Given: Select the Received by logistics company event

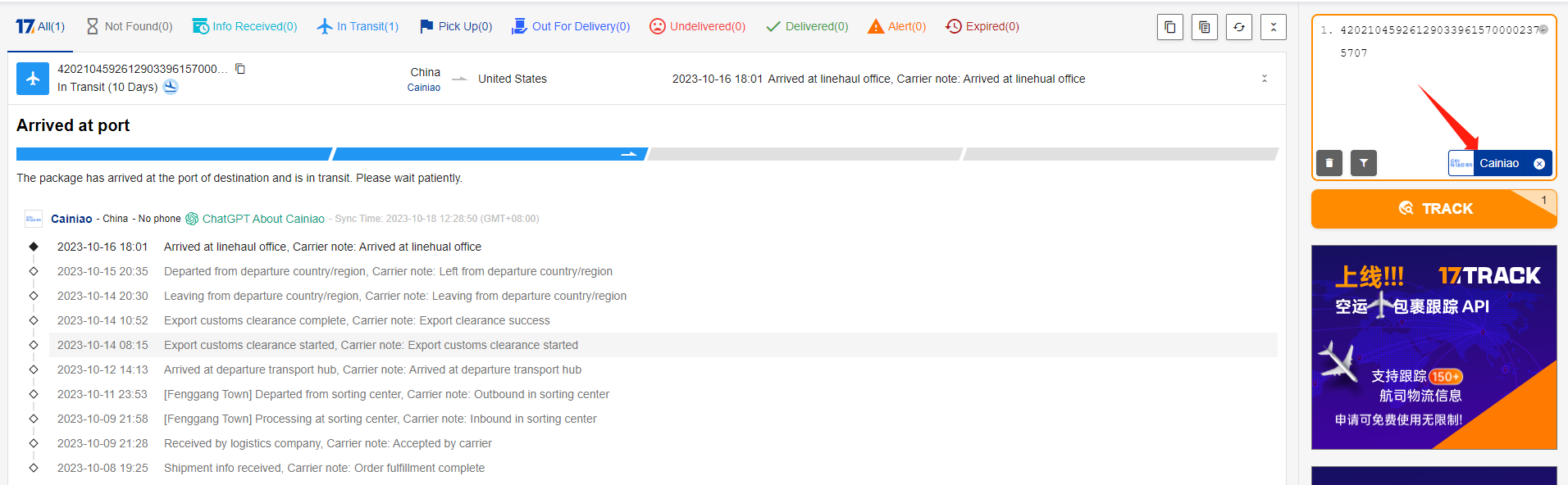Looking at the screenshot, I should coord(663,443).
